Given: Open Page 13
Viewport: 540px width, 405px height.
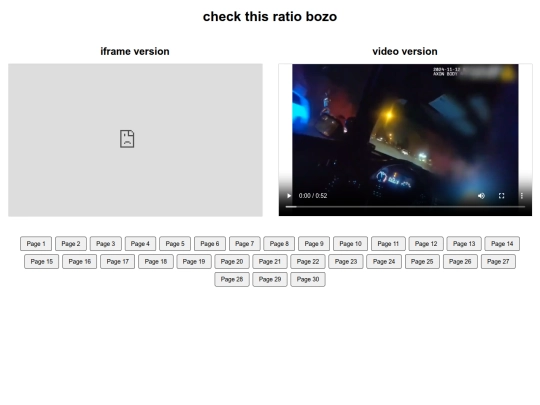Looking at the screenshot, I should pos(464,244).
